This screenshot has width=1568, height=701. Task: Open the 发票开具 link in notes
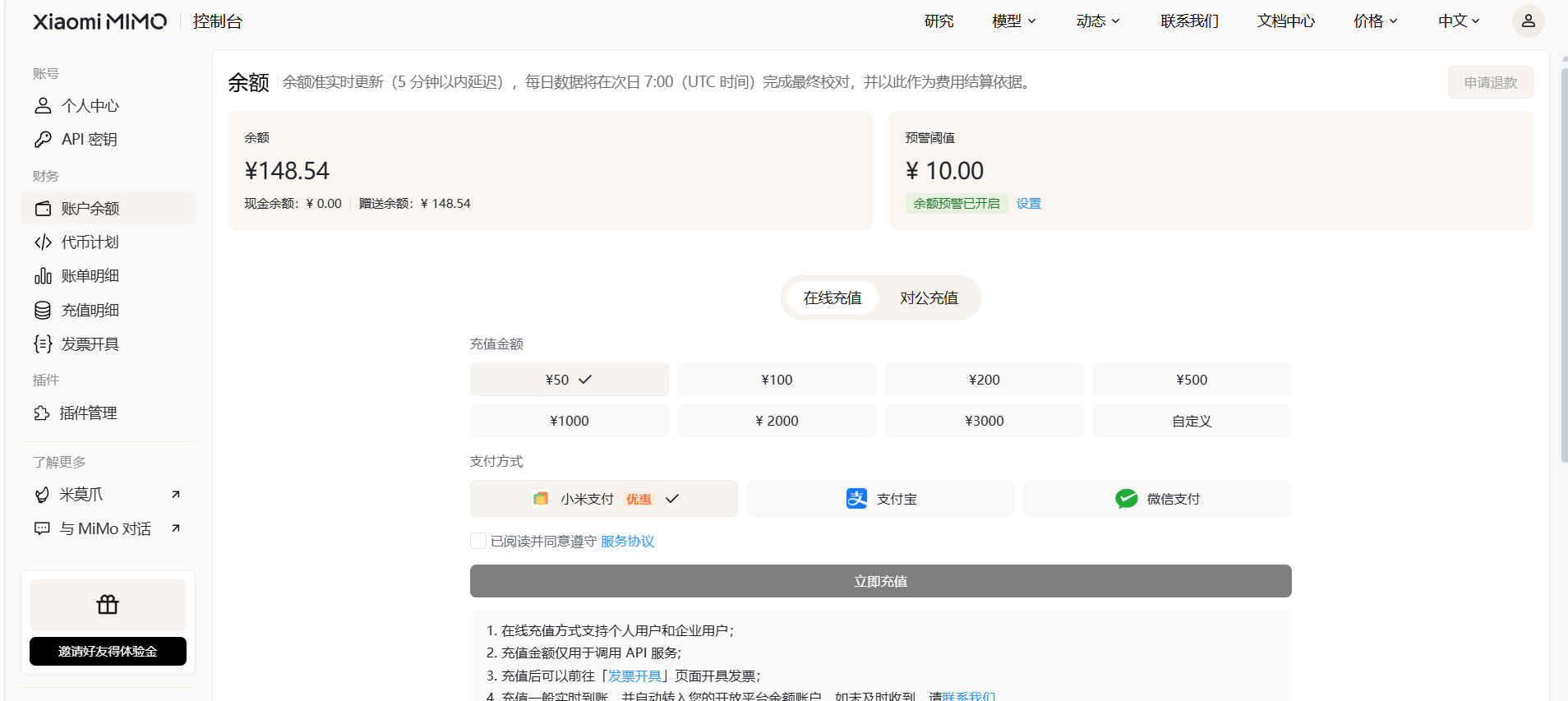click(634, 676)
